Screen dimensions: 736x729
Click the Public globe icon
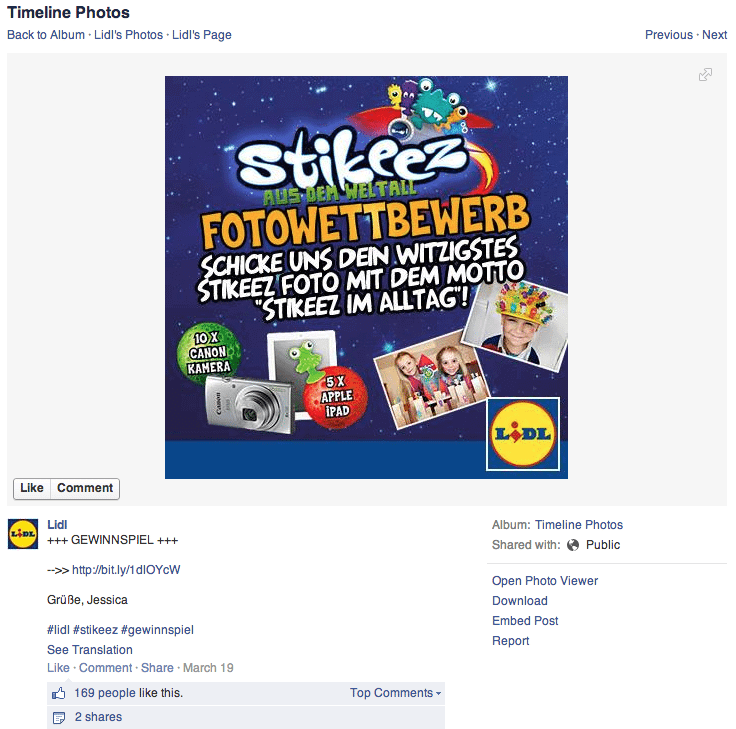pyautogui.click(x=573, y=545)
